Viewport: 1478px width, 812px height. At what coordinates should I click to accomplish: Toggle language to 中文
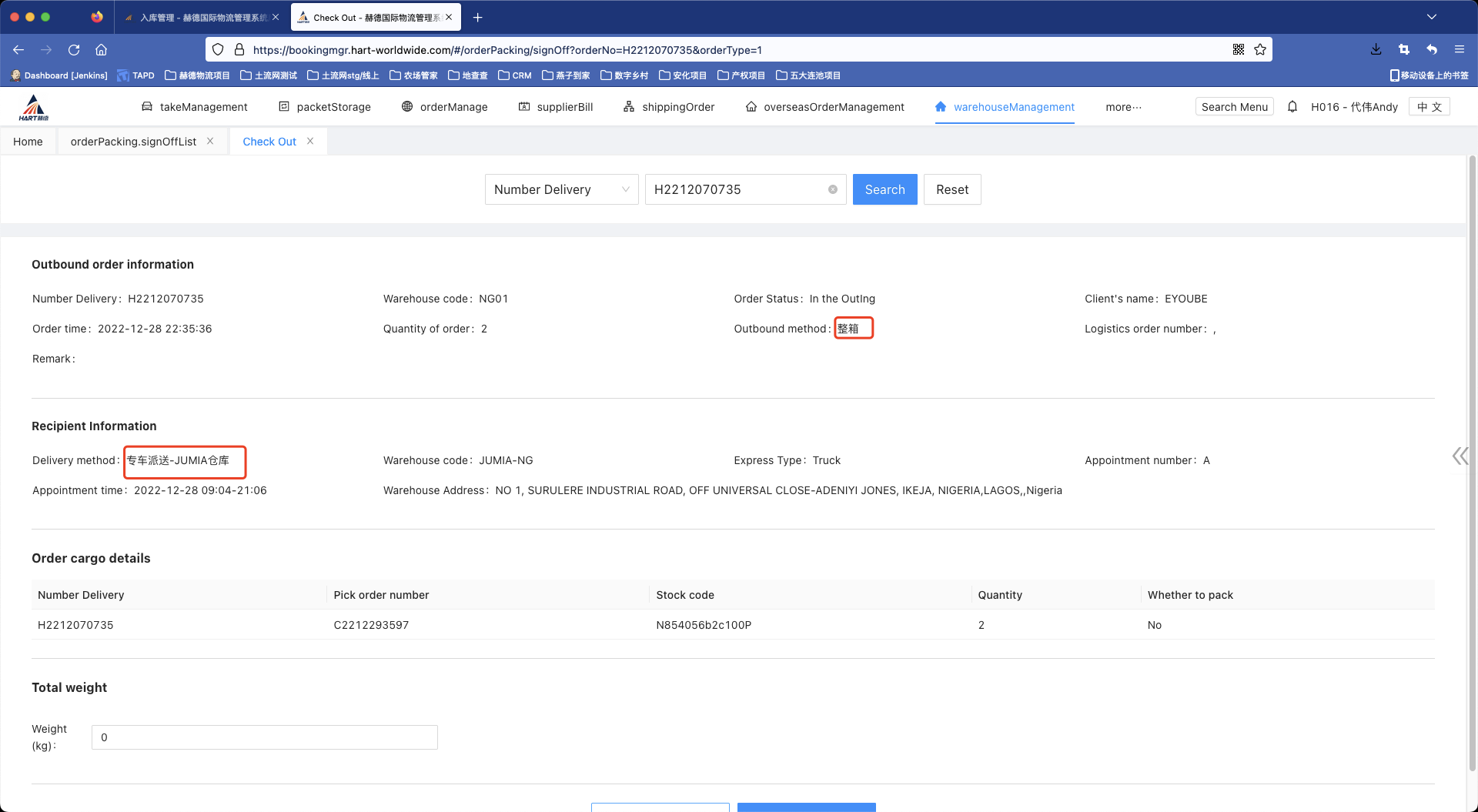(1429, 107)
